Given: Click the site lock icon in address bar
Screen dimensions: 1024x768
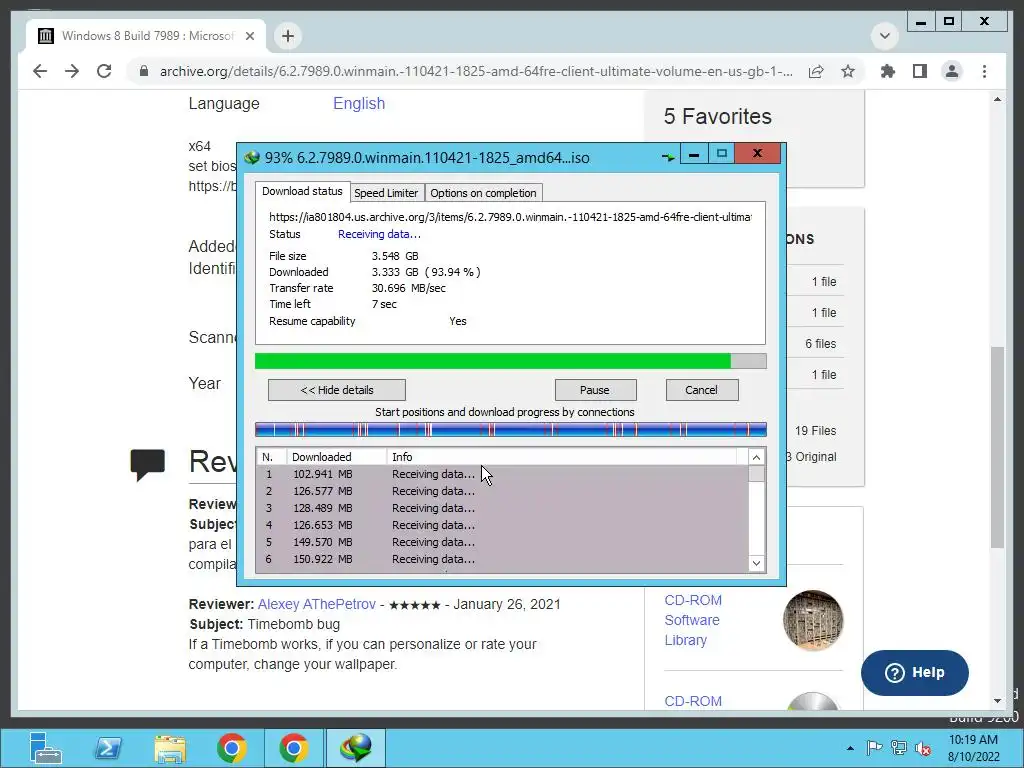Looking at the screenshot, I should [144, 71].
